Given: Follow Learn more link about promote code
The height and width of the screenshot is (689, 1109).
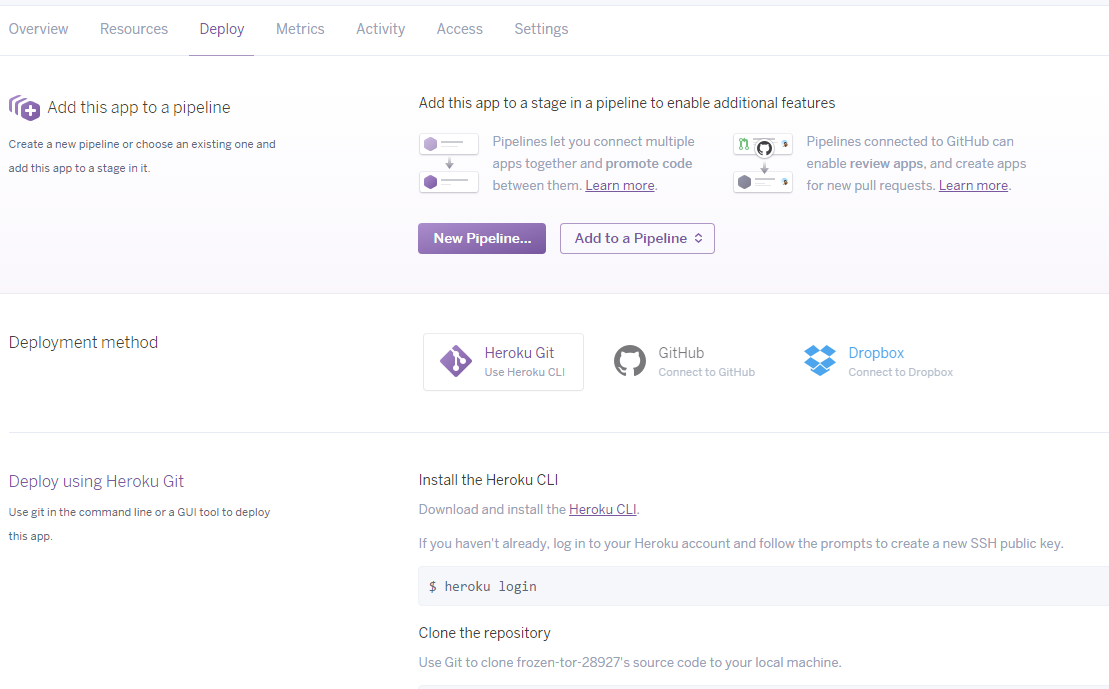Looking at the screenshot, I should point(620,185).
